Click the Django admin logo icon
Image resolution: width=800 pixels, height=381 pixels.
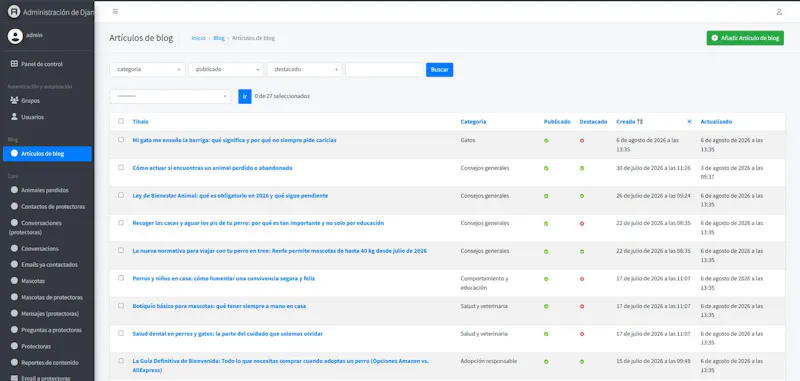[x=14, y=12]
